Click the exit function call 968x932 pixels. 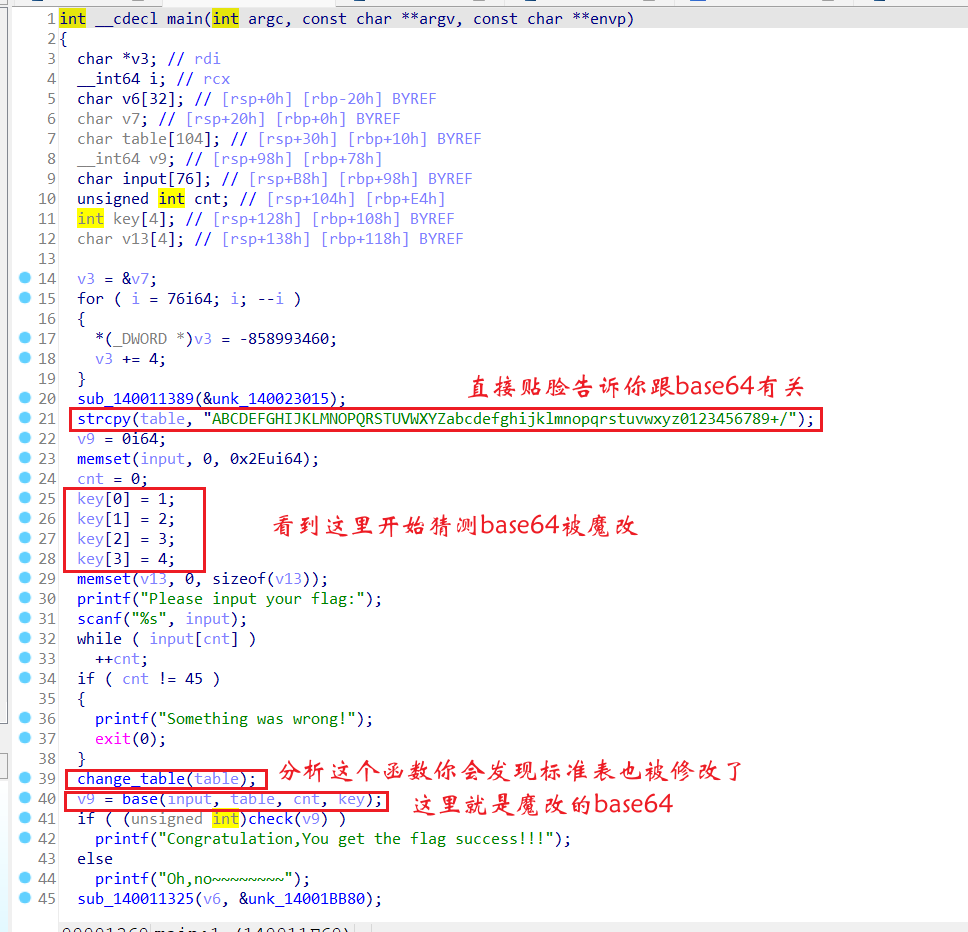click(x=113, y=739)
